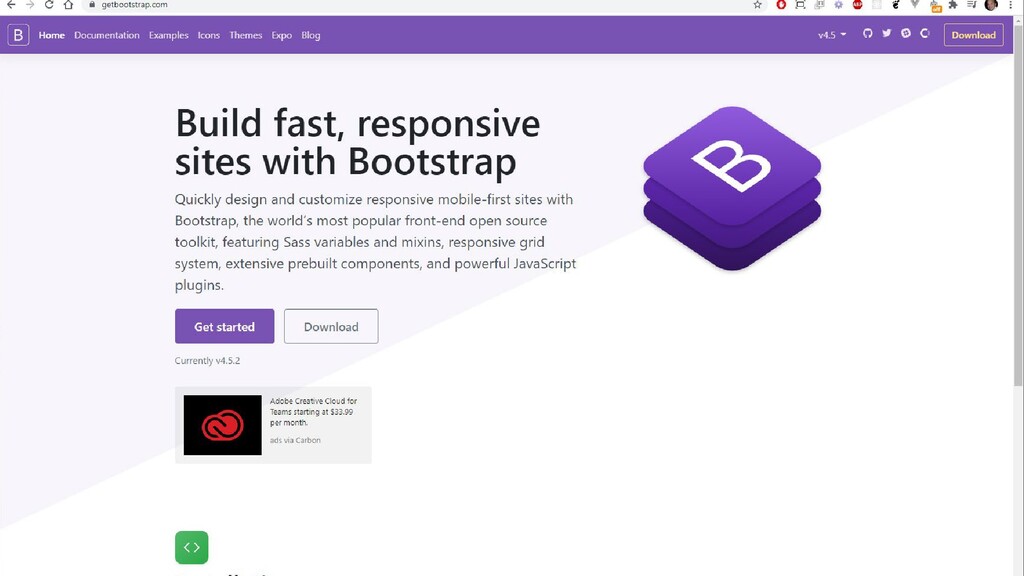Open Chrome three-dot menu
1024x576 pixels.
pos(1010,5)
